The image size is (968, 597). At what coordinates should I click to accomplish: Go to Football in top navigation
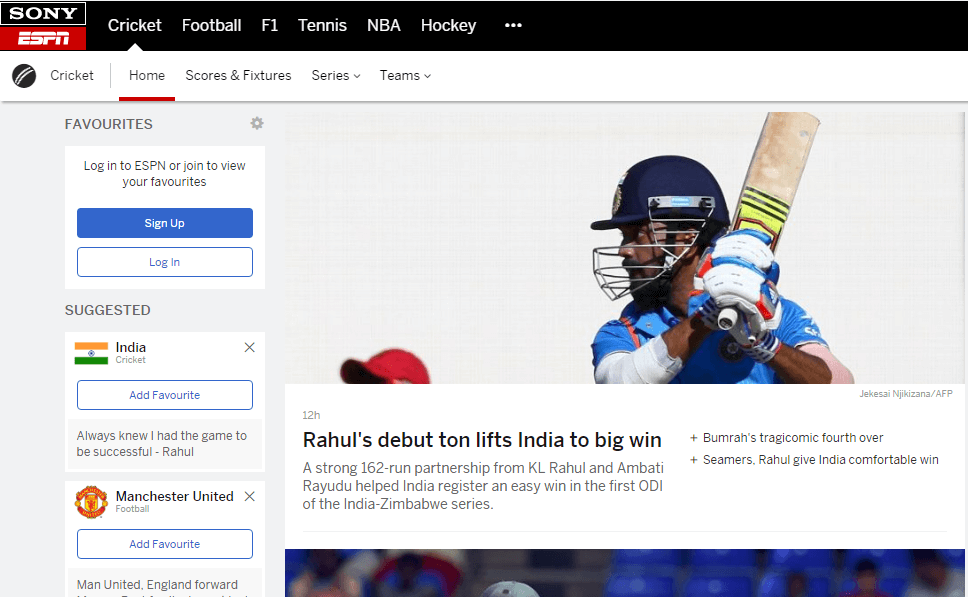pyautogui.click(x=211, y=25)
